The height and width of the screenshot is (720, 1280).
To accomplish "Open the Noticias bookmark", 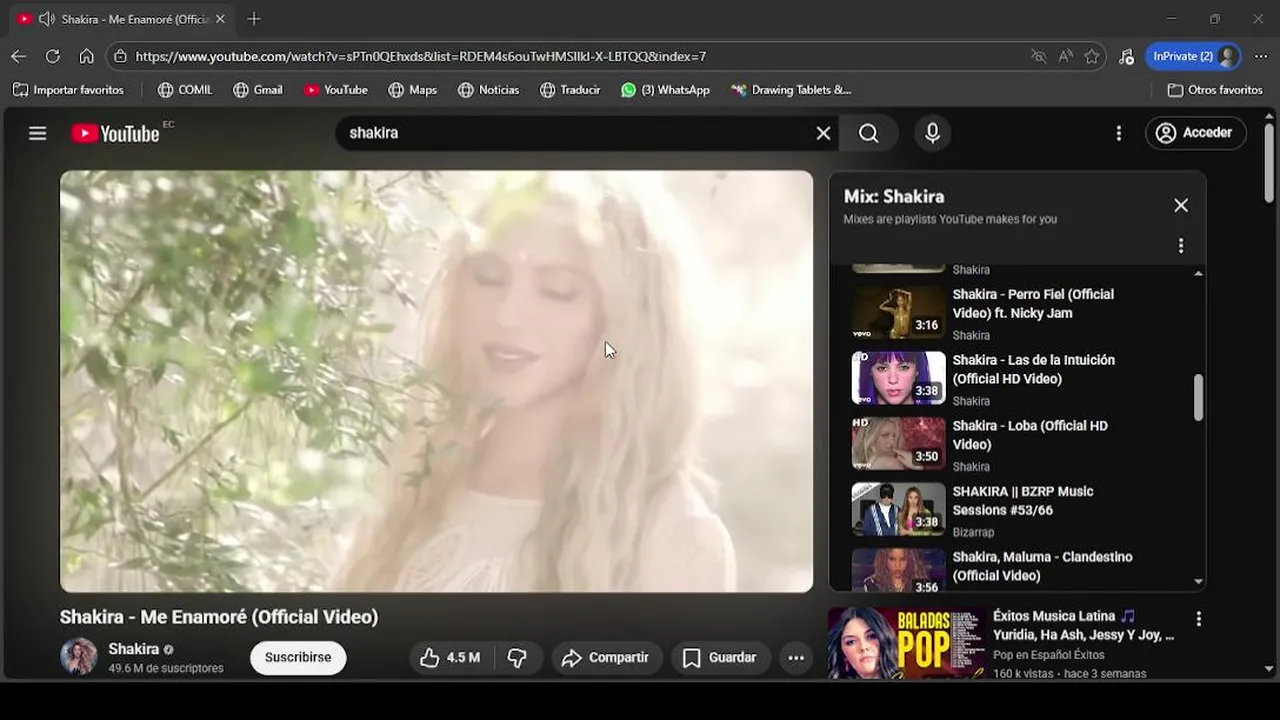I will pos(489,90).
